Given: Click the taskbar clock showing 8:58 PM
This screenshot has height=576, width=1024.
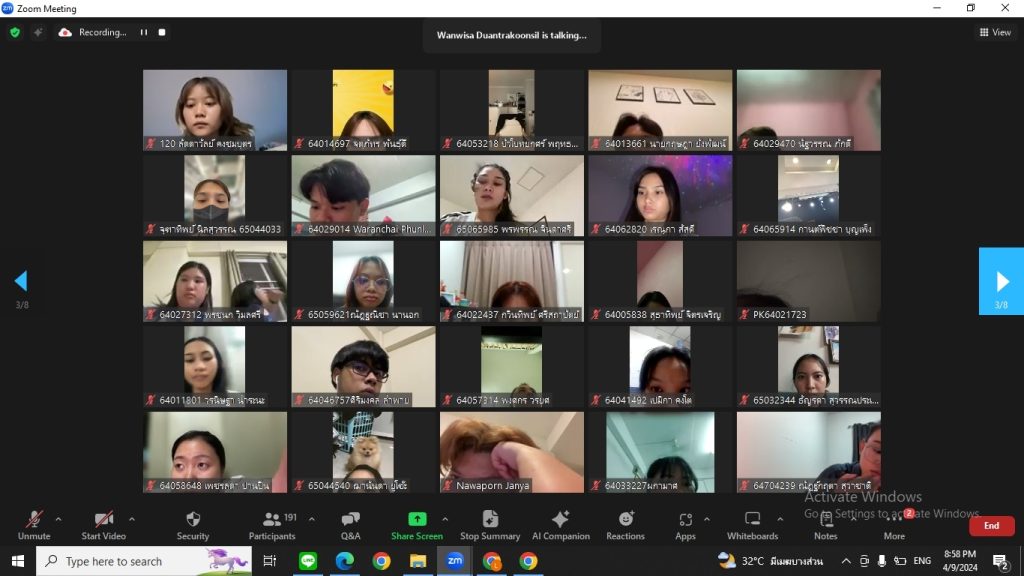Looking at the screenshot, I should pos(960,561).
